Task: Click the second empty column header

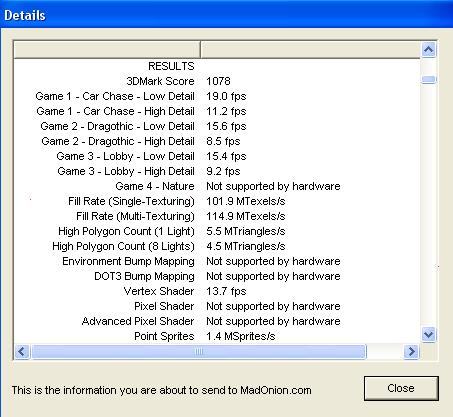Action: coord(310,50)
